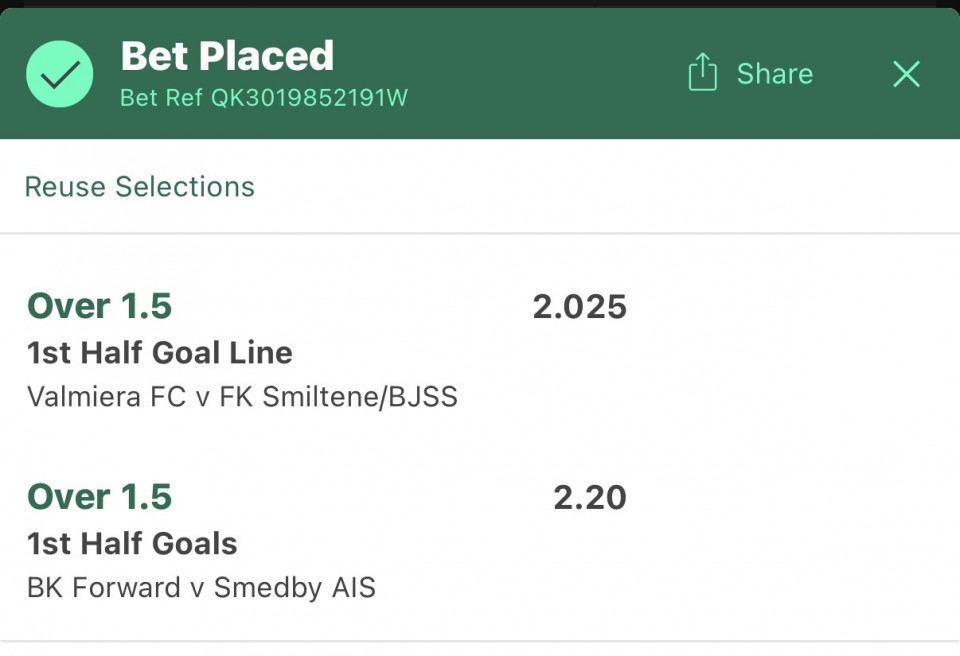Click Over 1.5 for BK Forward match
This screenshot has width=960, height=656.
pyautogui.click(x=100, y=497)
